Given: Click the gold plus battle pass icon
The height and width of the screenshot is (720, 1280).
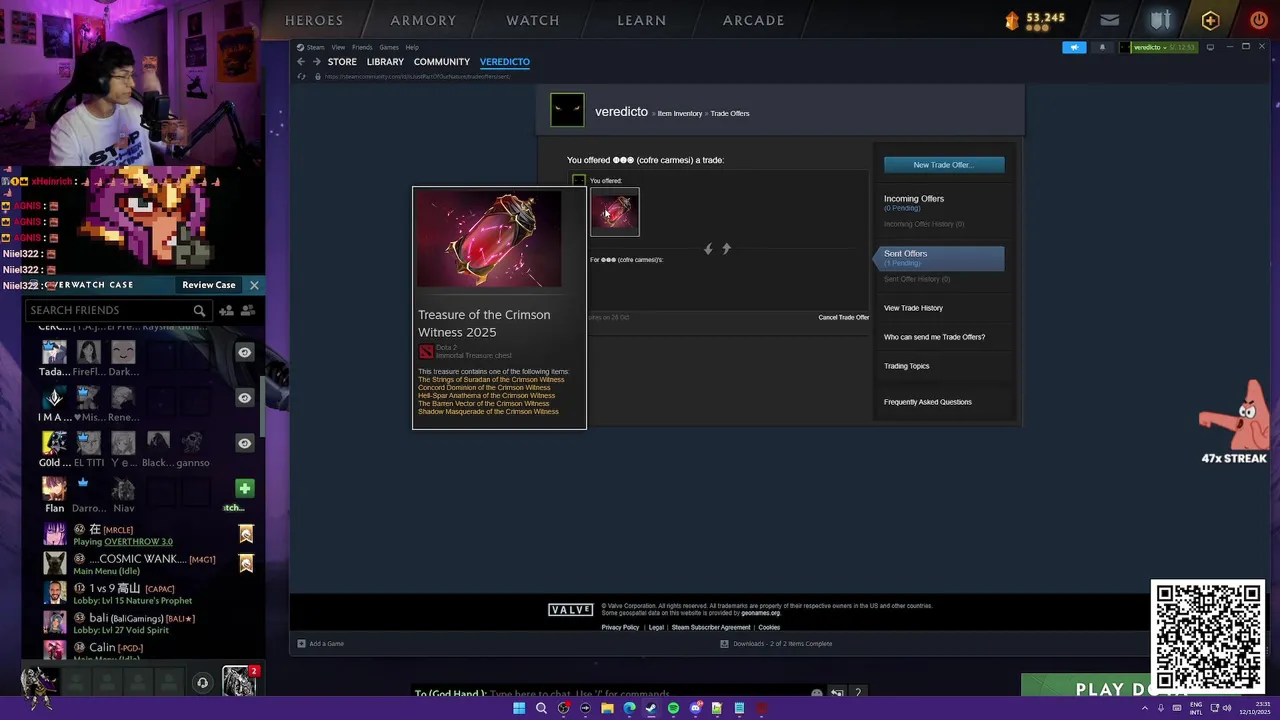Looking at the screenshot, I should point(1210,20).
